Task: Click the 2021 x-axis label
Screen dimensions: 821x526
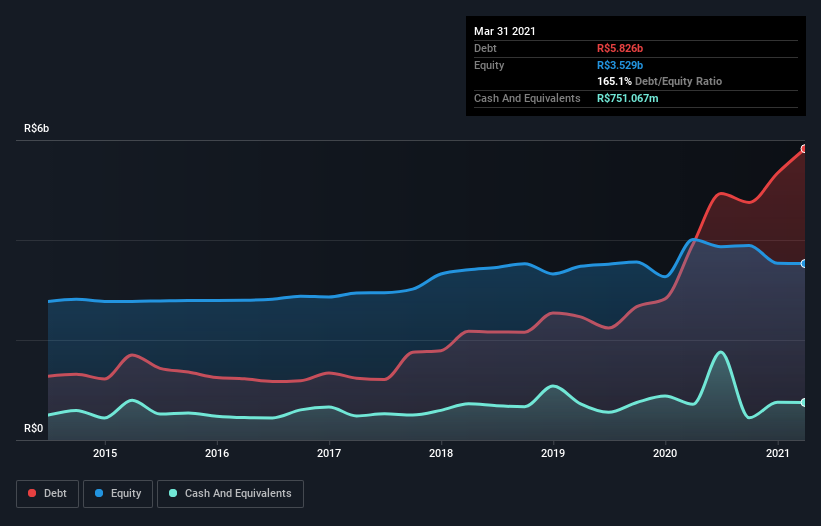Action: click(x=778, y=453)
